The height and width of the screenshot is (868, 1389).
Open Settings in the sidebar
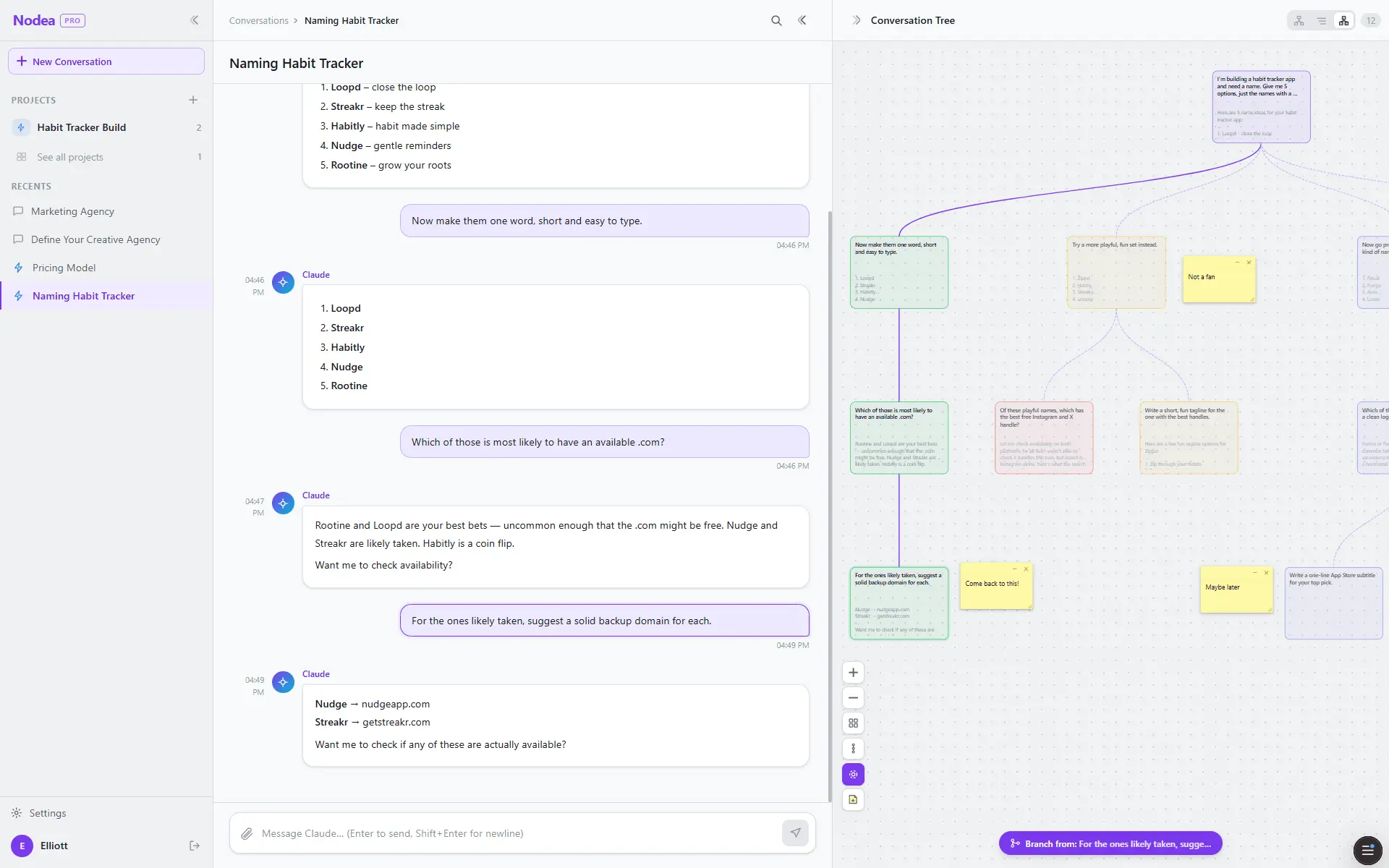48,813
